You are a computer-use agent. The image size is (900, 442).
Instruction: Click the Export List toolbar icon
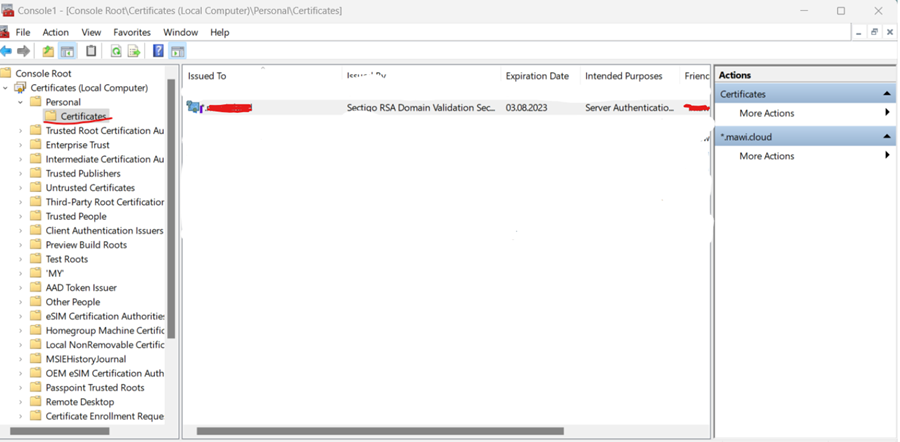point(134,51)
